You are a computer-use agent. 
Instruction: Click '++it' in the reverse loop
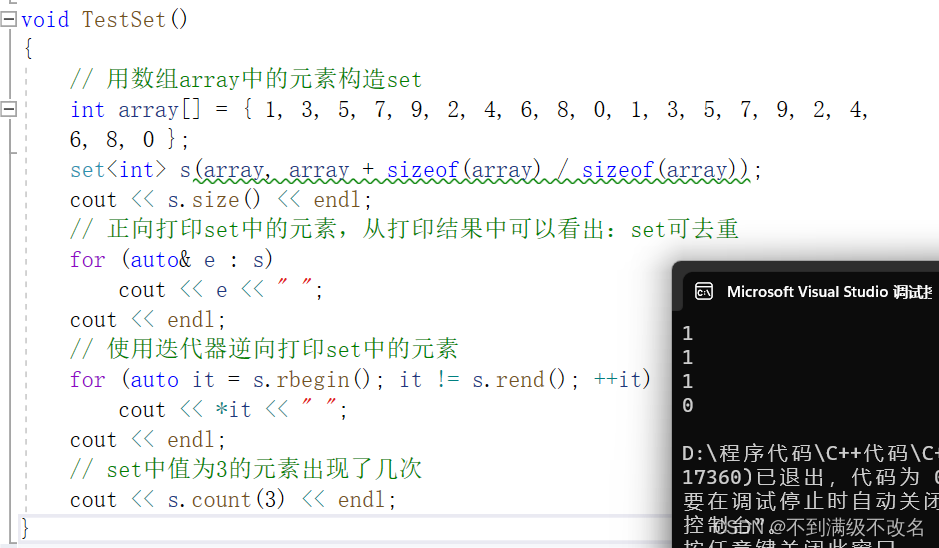tap(617, 380)
